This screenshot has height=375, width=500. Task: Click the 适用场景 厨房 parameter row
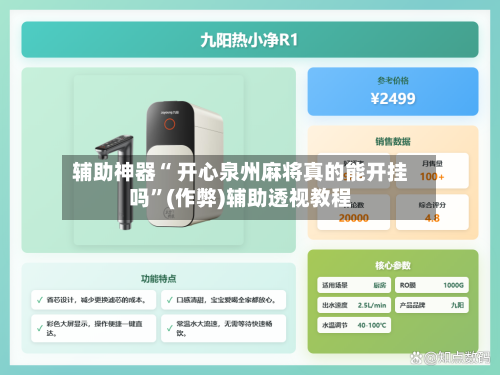click(354, 285)
